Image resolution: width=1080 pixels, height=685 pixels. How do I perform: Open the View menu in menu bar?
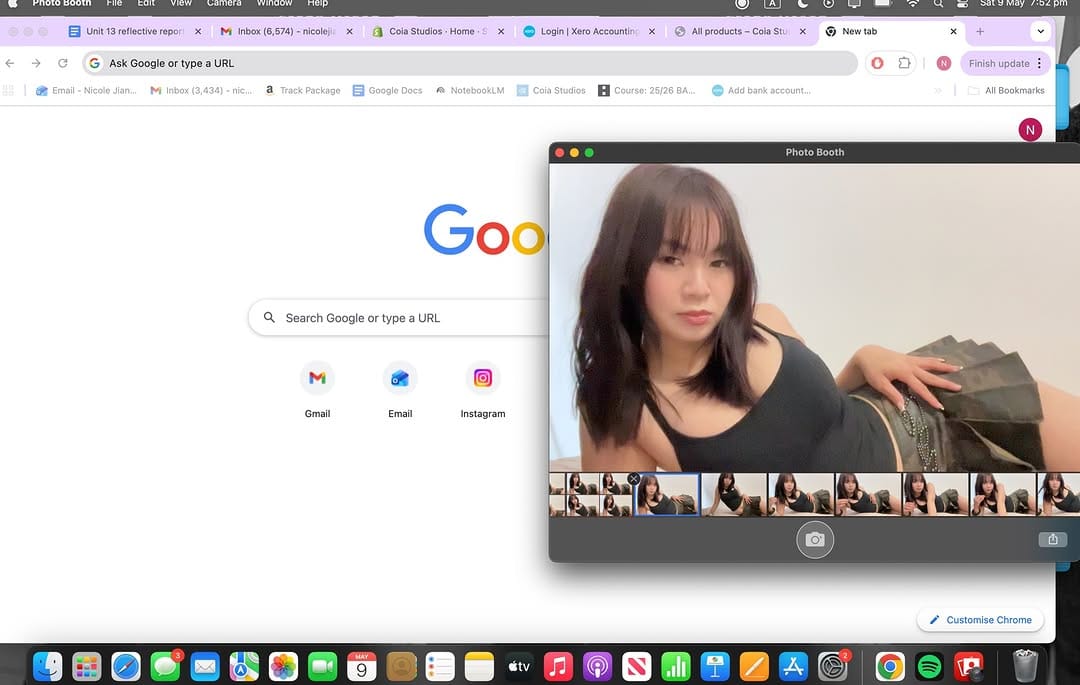(180, 3)
